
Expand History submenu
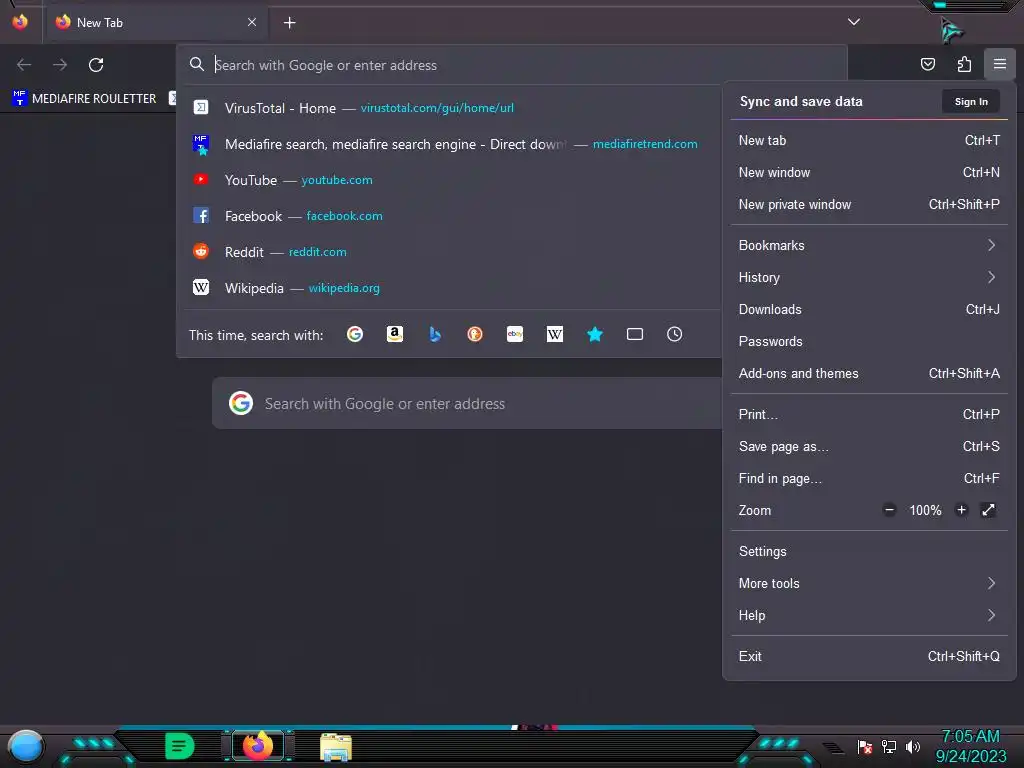tap(869, 278)
